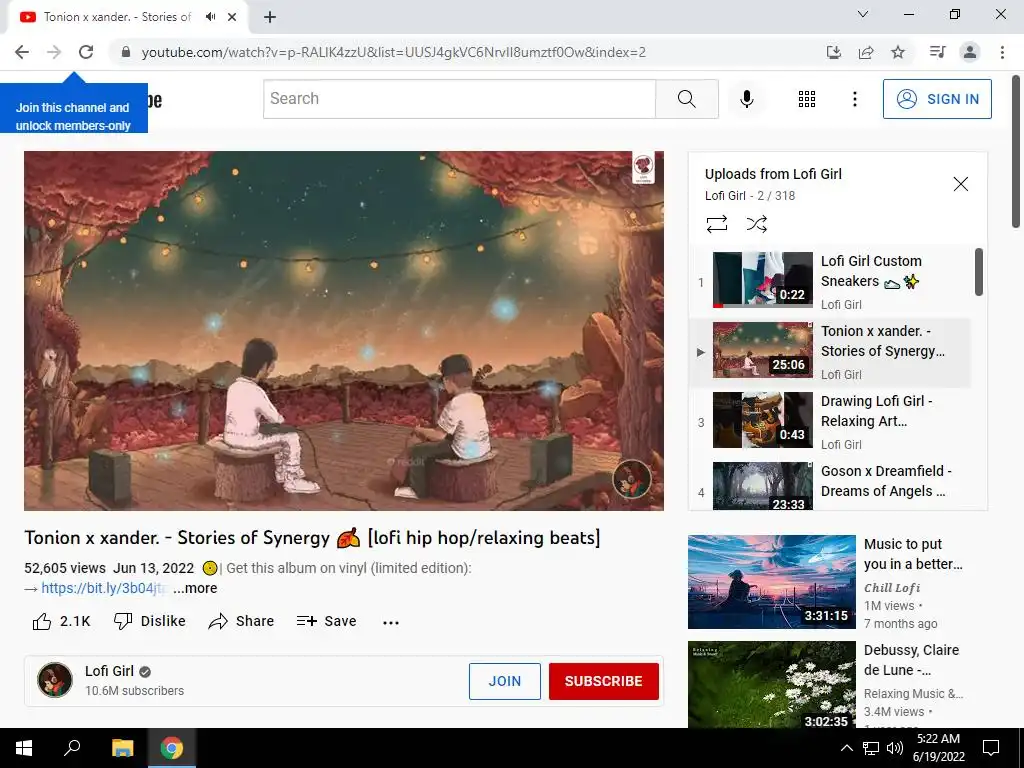This screenshot has height=768, width=1024.
Task: Close the Tonion x xander tab
Action: [x=232, y=17]
